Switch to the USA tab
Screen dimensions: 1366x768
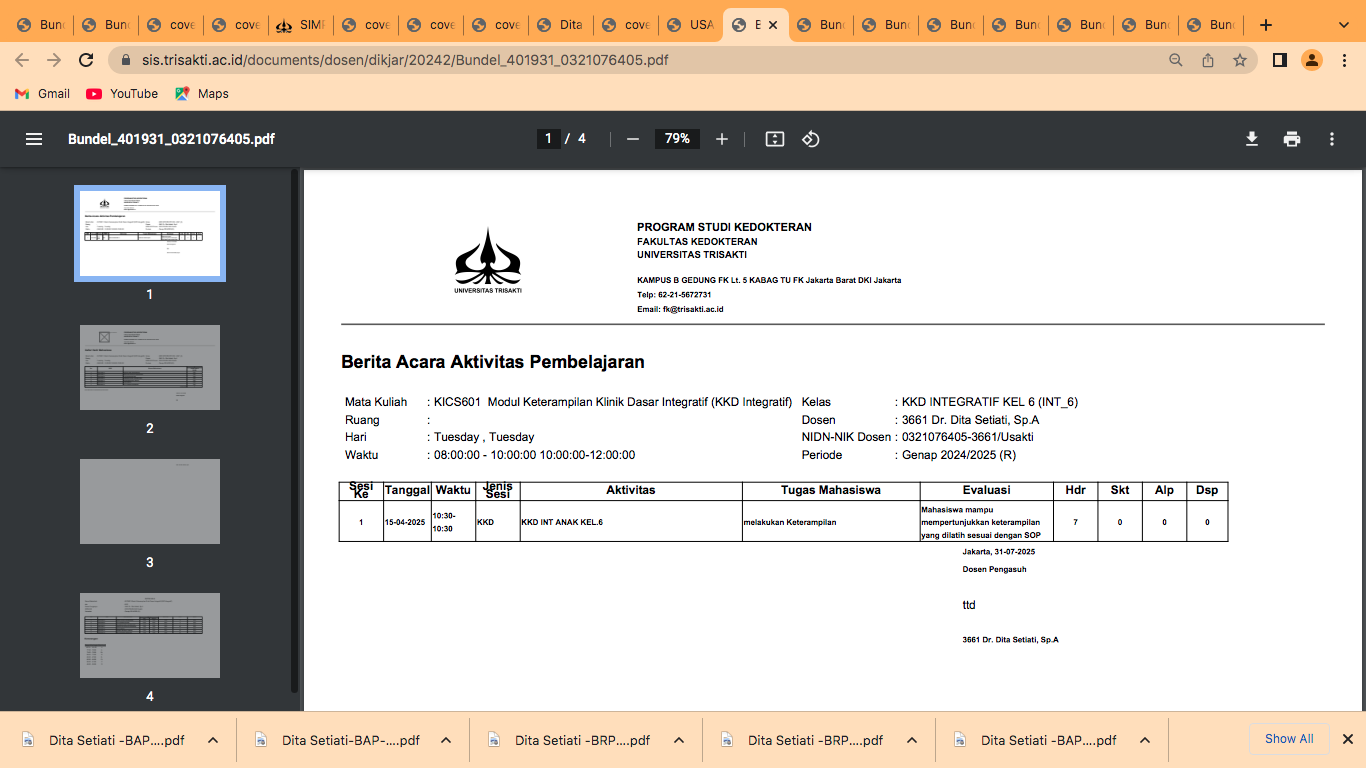[690, 25]
